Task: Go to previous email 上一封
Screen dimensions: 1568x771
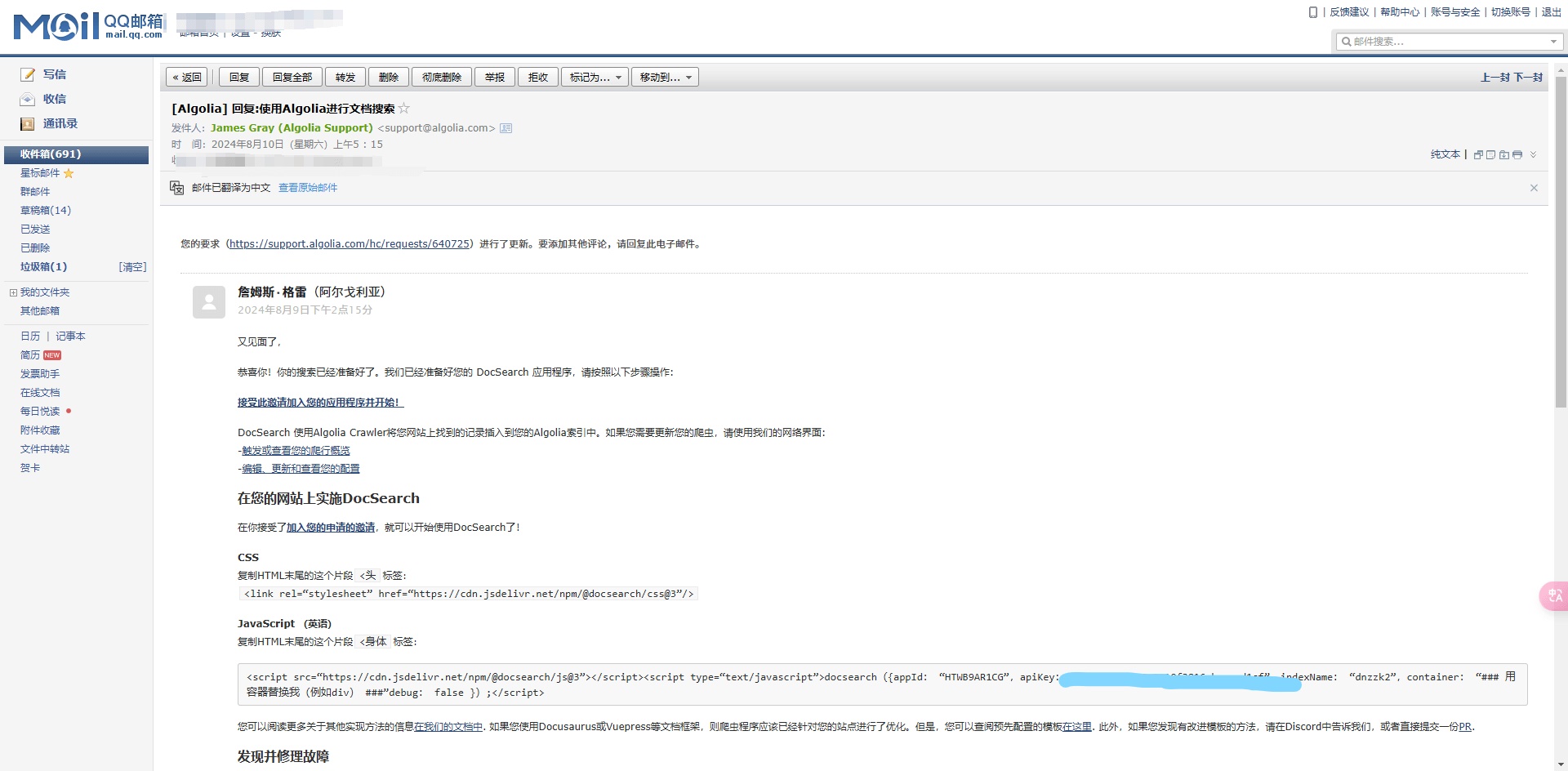Action: click(1495, 78)
